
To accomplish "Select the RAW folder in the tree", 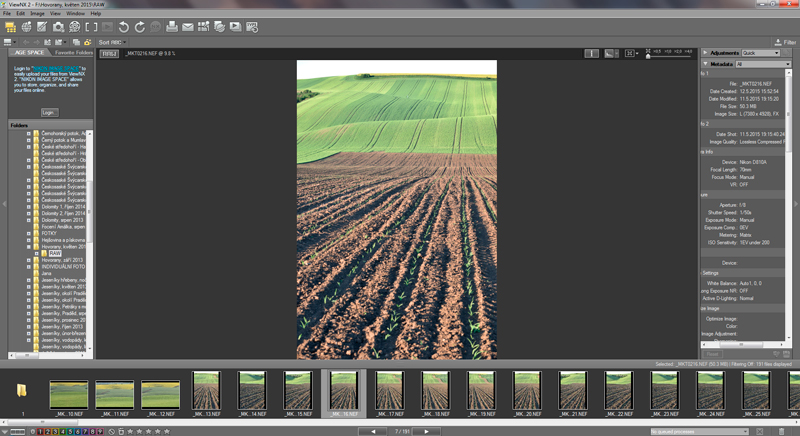I will click(x=55, y=253).
